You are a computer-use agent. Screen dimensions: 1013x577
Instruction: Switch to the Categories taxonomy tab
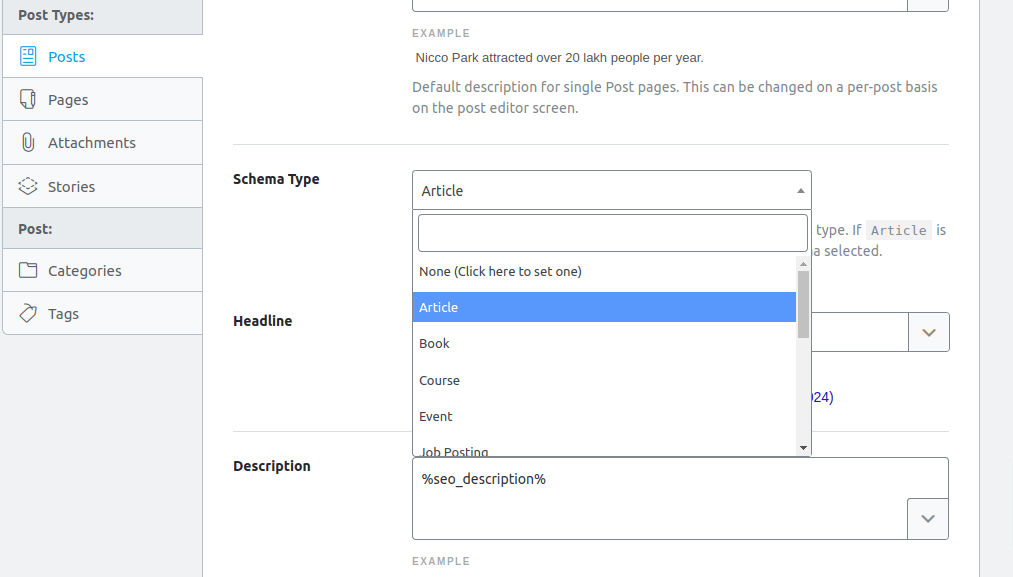click(x=84, y=270)
